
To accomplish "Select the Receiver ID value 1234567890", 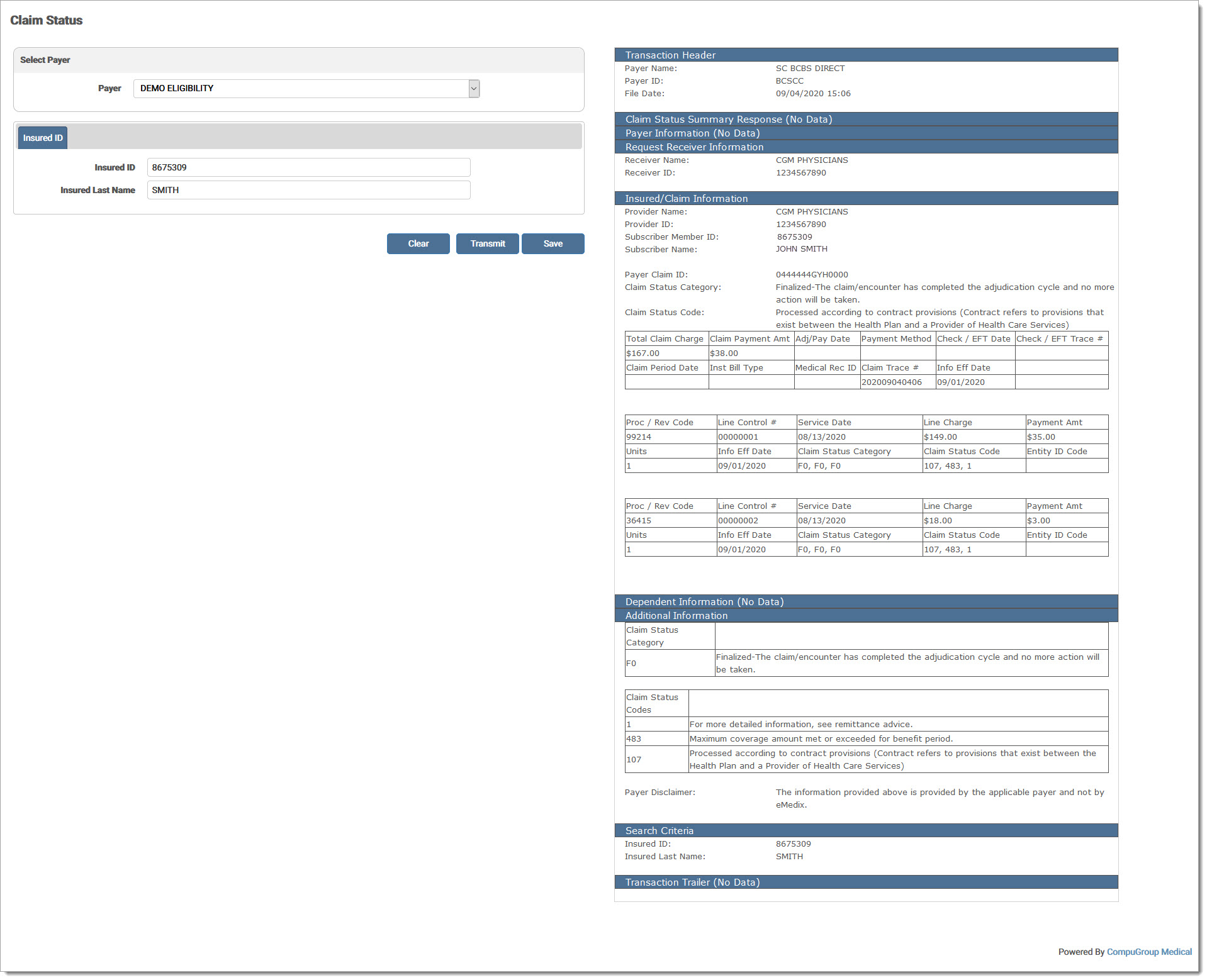I will (800, 172).
